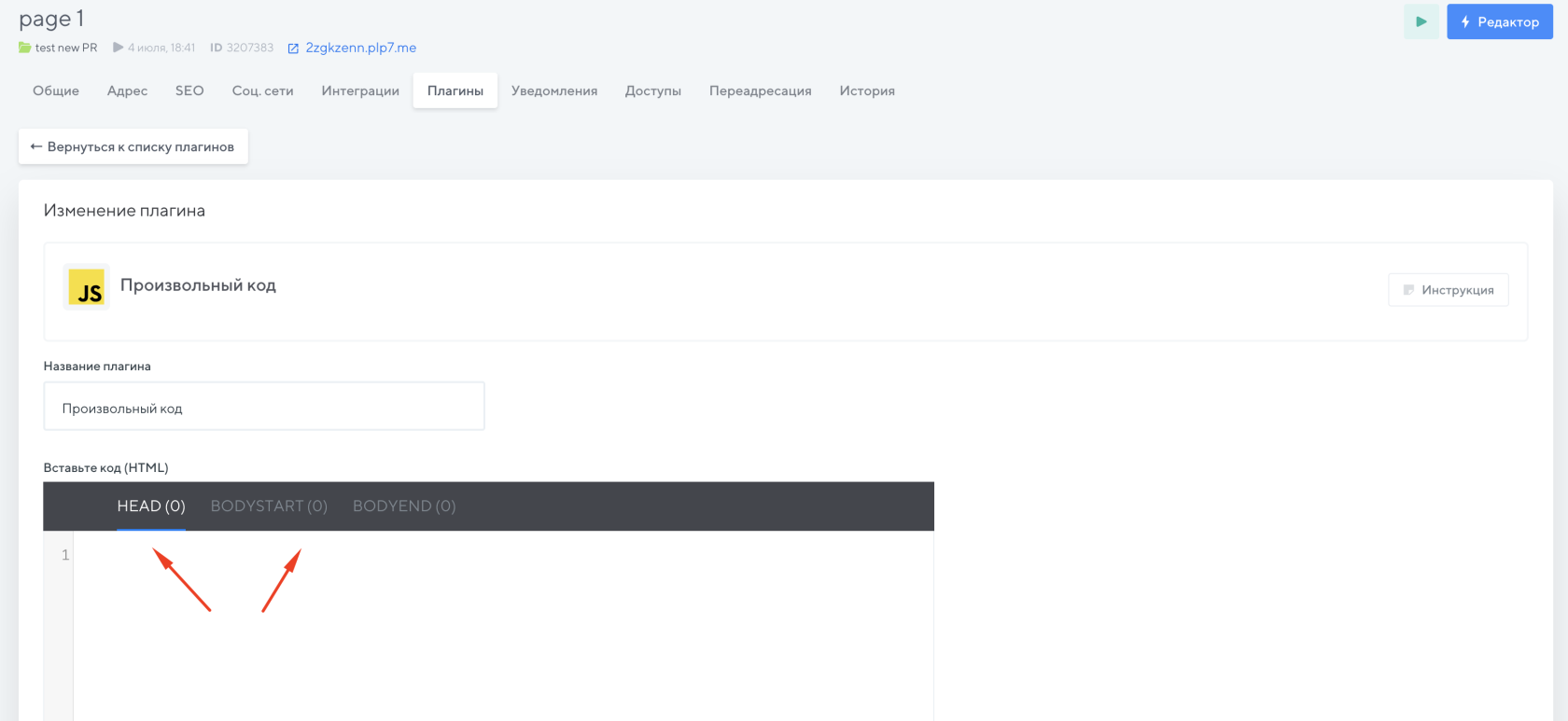
Task: Go back via Вернуться к списку плагинов
Action: coord(133,146)
